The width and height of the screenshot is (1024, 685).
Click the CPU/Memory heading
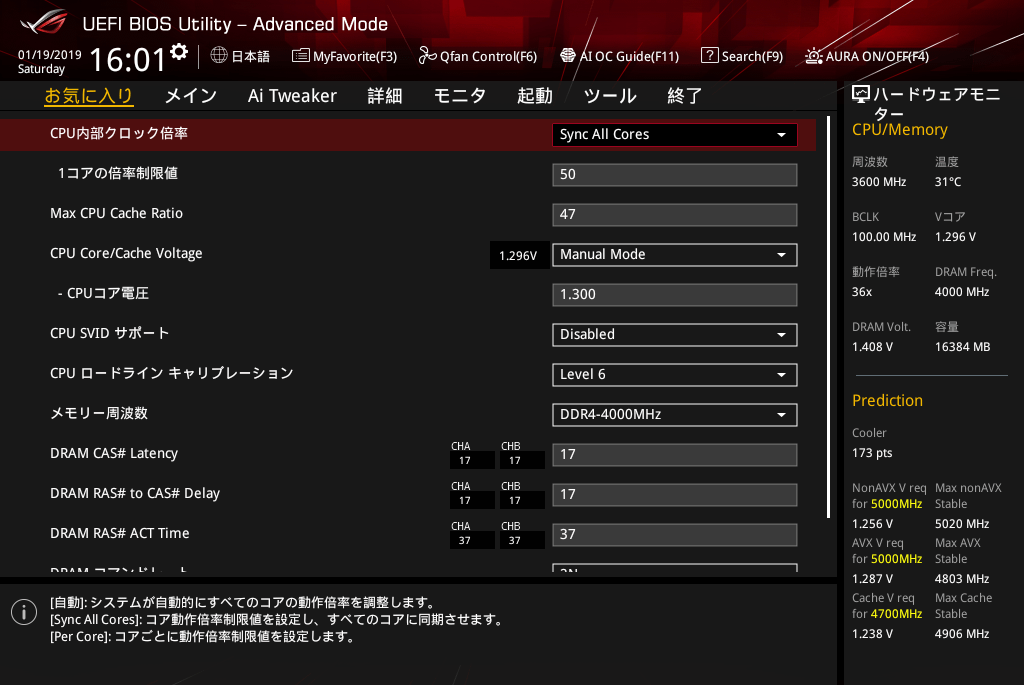click(900, 130)
